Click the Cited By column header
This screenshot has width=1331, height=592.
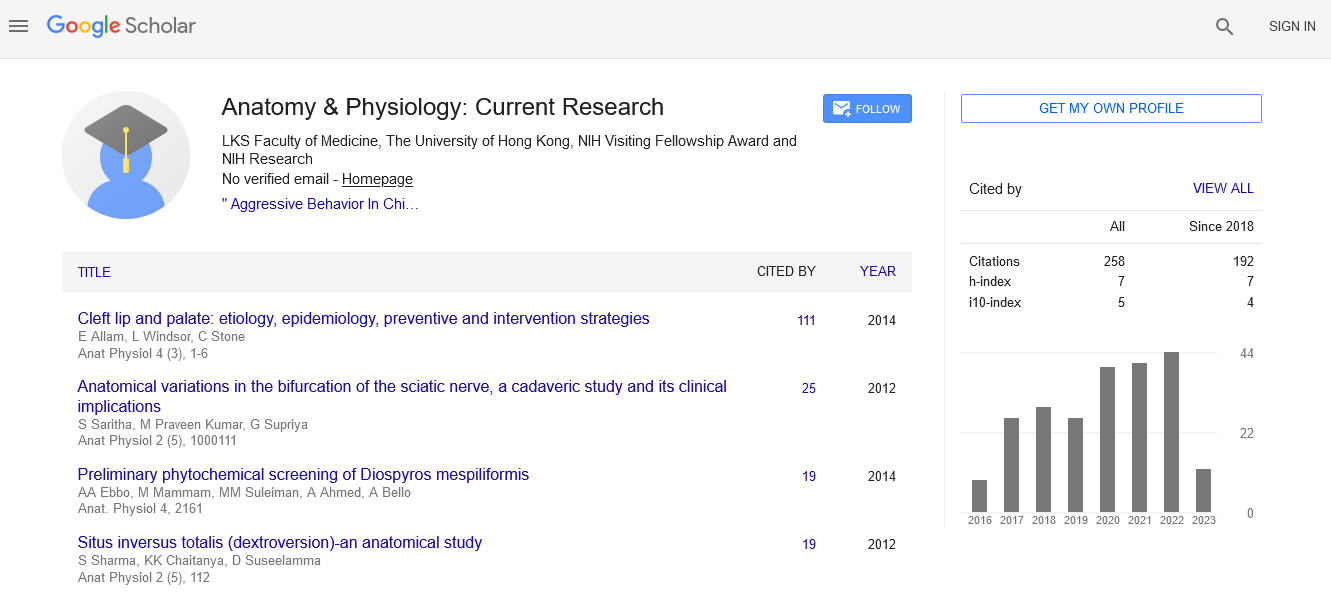[x=785, y=271]
